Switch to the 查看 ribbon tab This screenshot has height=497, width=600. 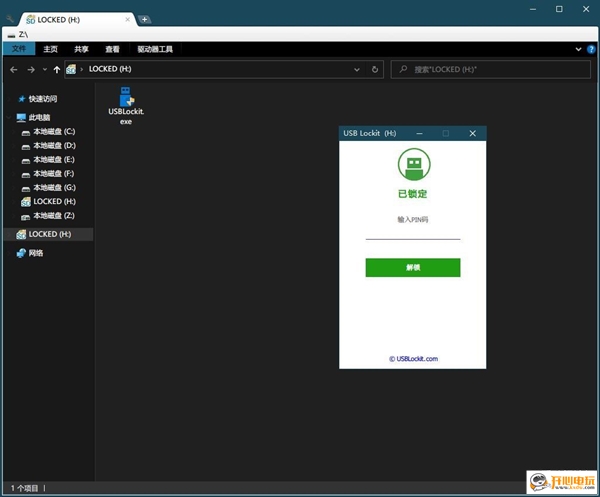(x=112, y=49)
